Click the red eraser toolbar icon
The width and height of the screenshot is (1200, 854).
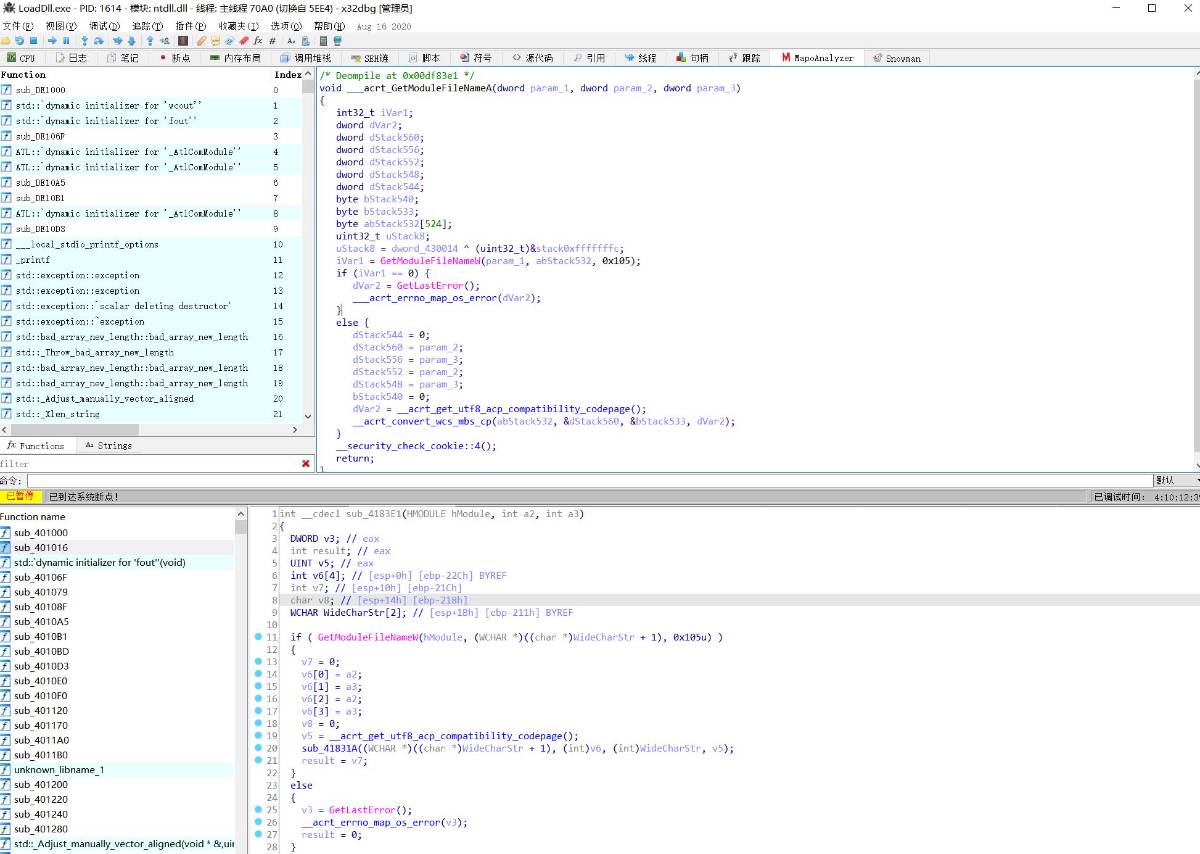click(x=244, y=41)
